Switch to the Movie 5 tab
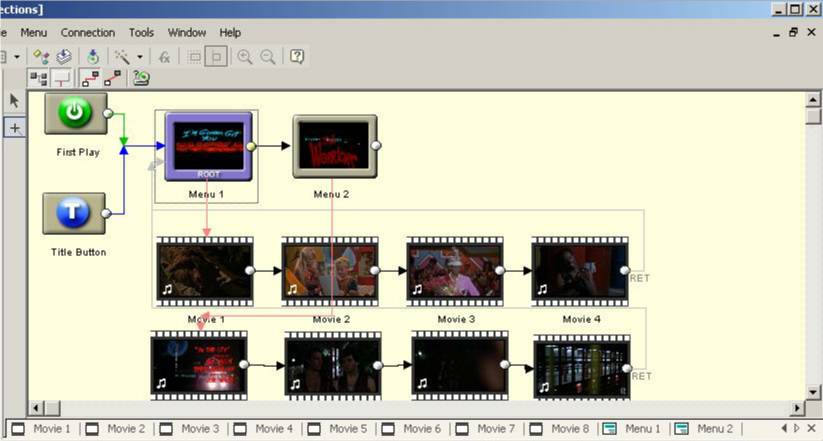This screenshot has height=441, width=823. [x=337, y=429]
